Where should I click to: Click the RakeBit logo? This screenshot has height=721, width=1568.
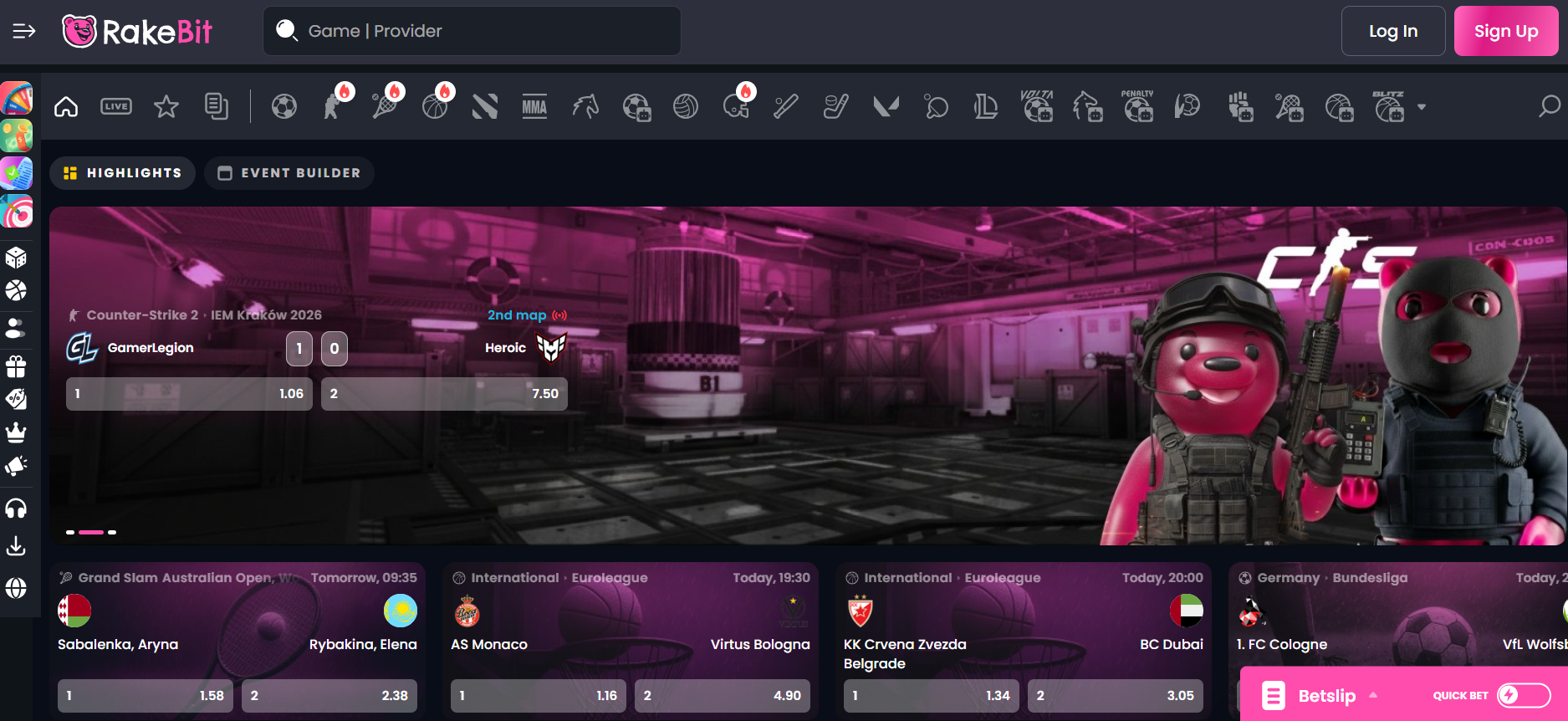[x=137, y=32]
